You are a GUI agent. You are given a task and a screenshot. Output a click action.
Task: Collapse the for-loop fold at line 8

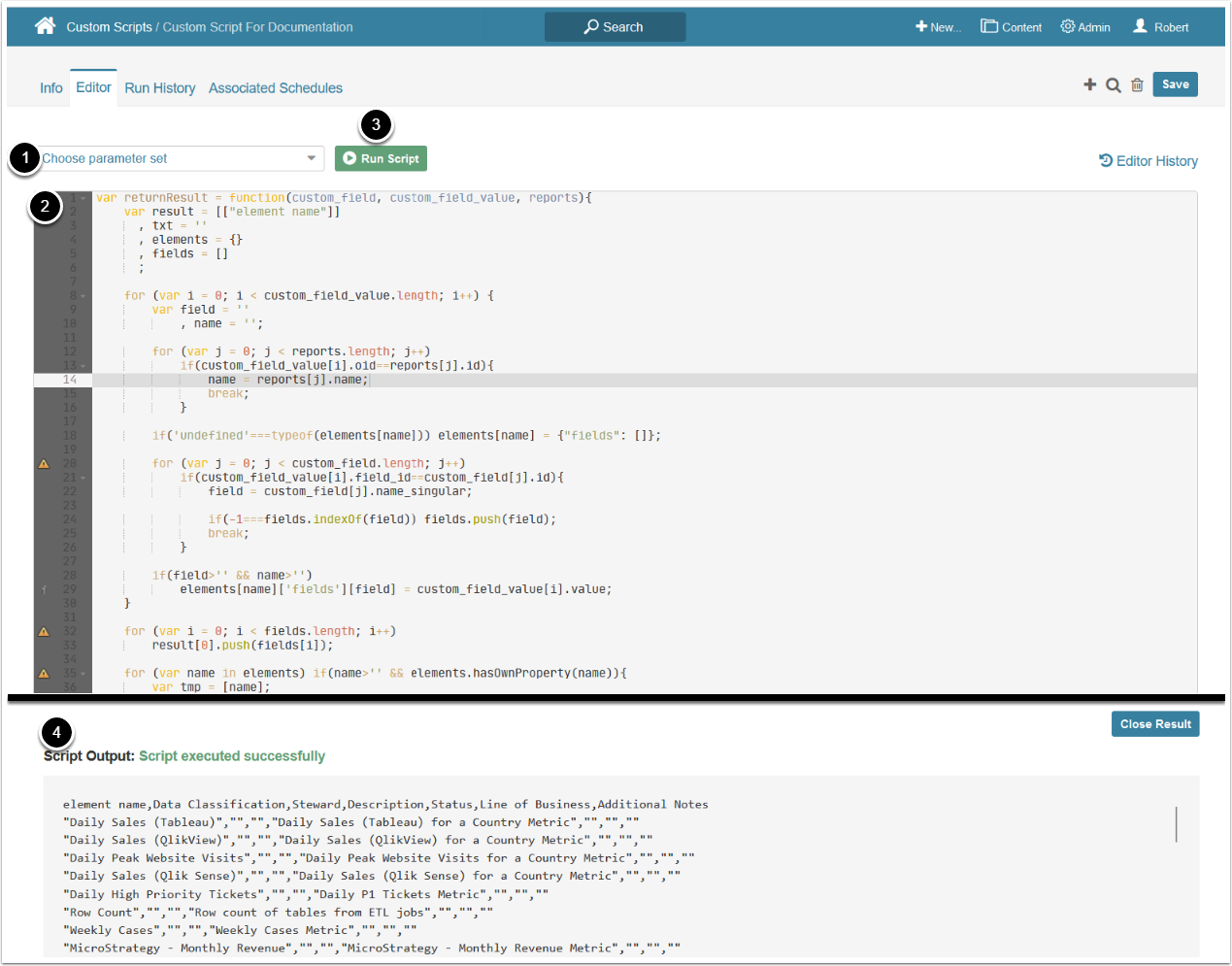(83, 296)
